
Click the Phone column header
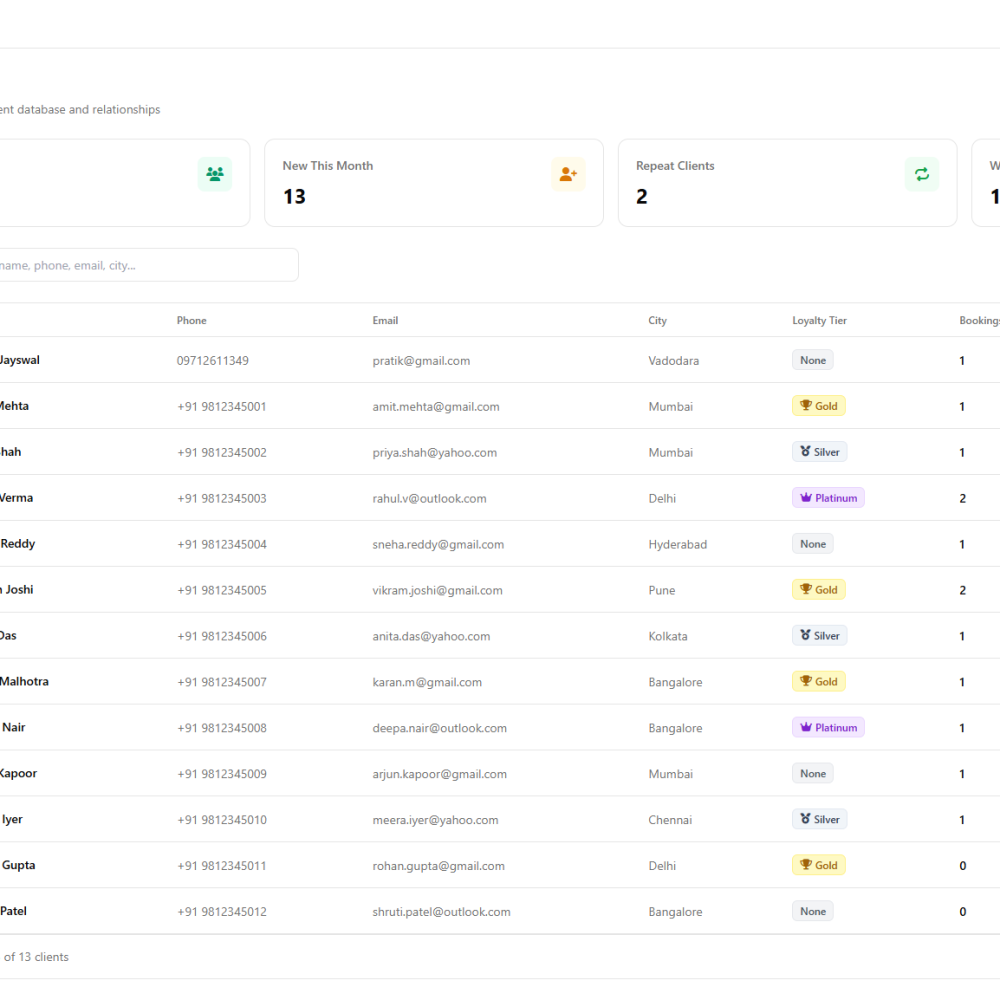191,320
